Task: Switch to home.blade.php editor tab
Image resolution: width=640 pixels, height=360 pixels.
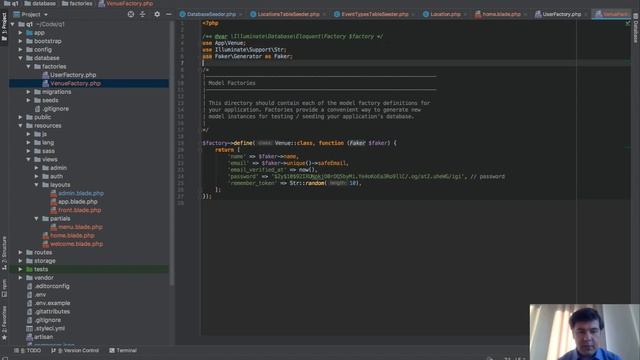Action: click(500, 14)
